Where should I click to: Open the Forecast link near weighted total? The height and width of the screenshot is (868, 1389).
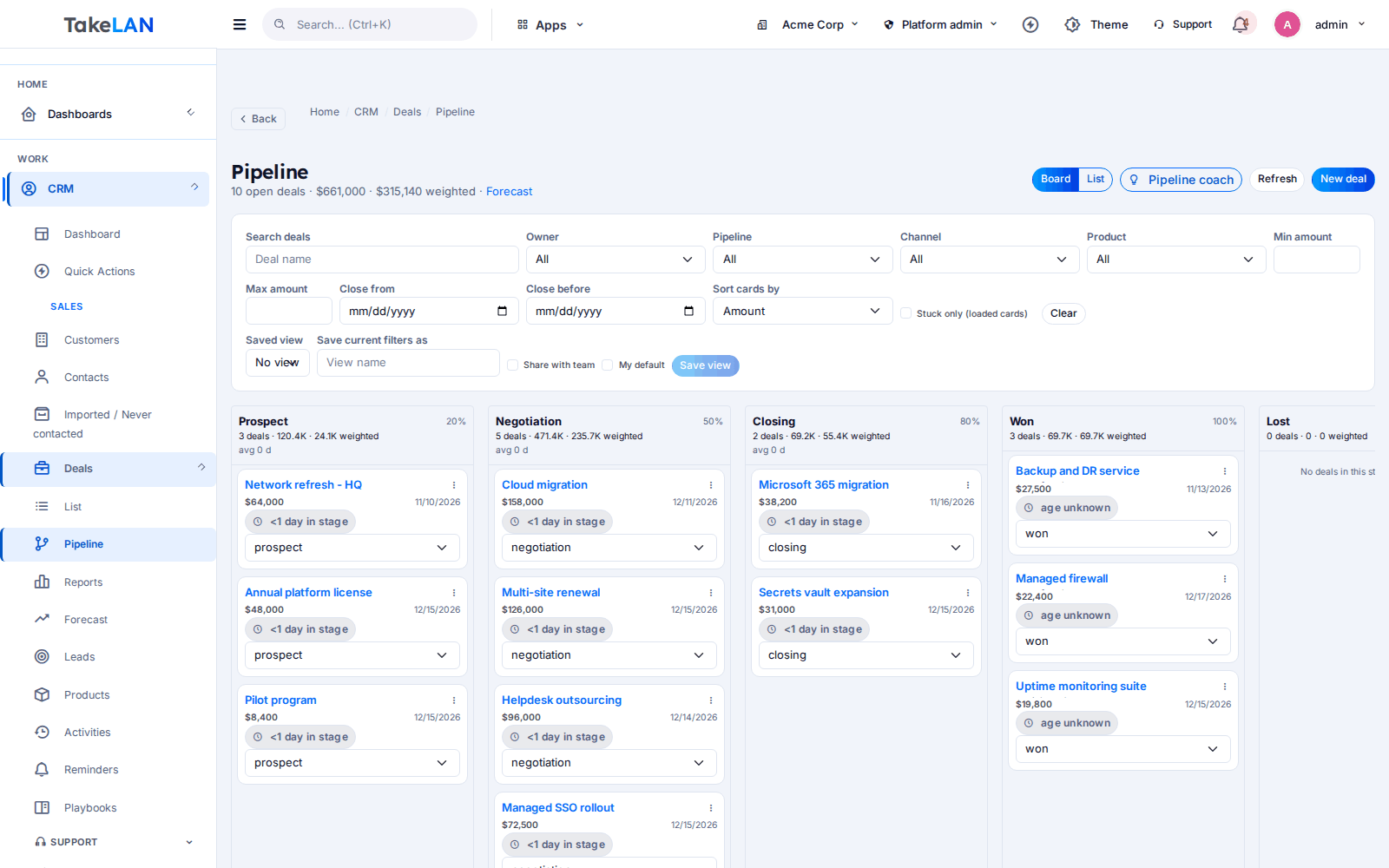510,192
